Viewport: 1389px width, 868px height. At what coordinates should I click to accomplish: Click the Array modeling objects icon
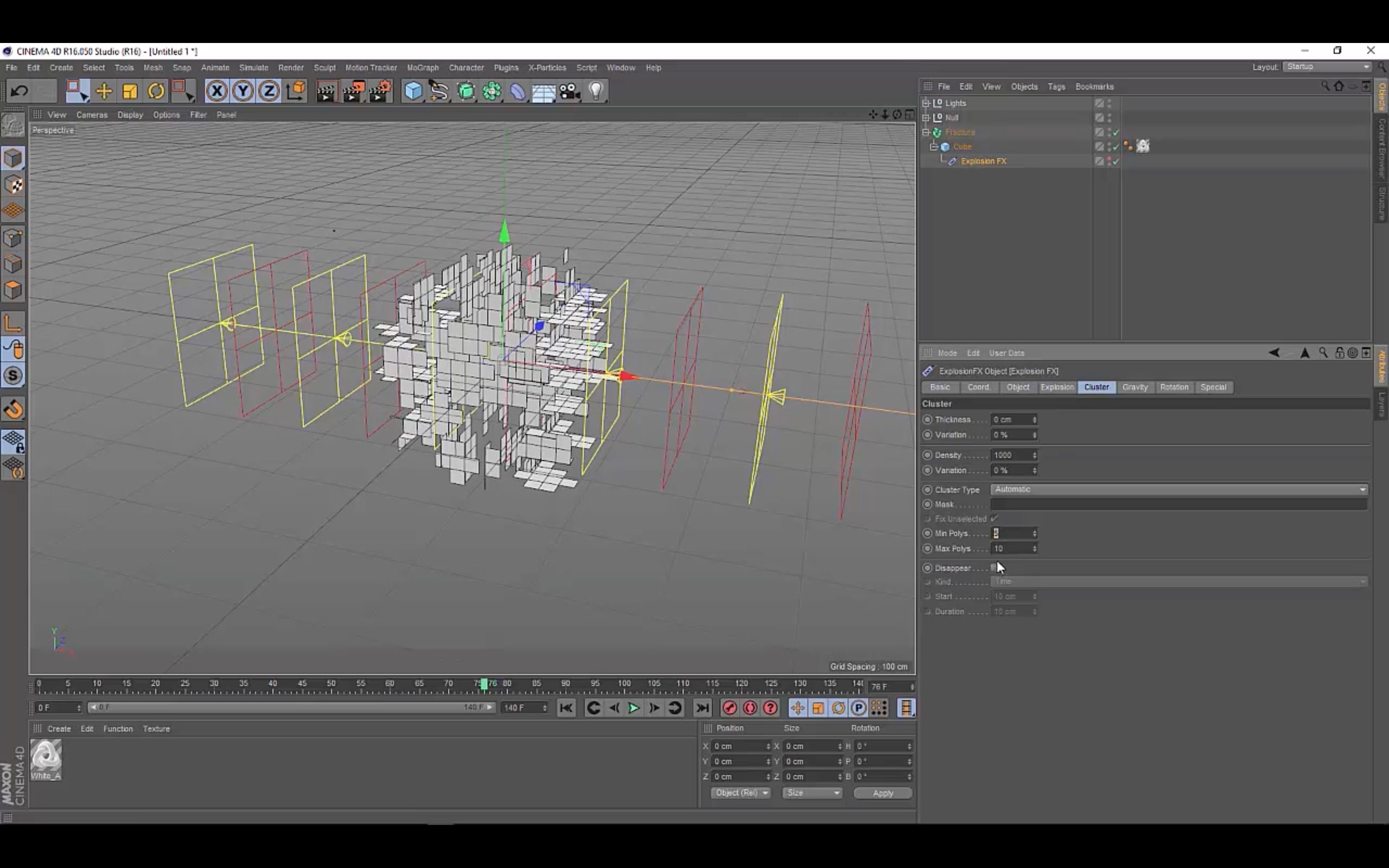tap(492, 91)
